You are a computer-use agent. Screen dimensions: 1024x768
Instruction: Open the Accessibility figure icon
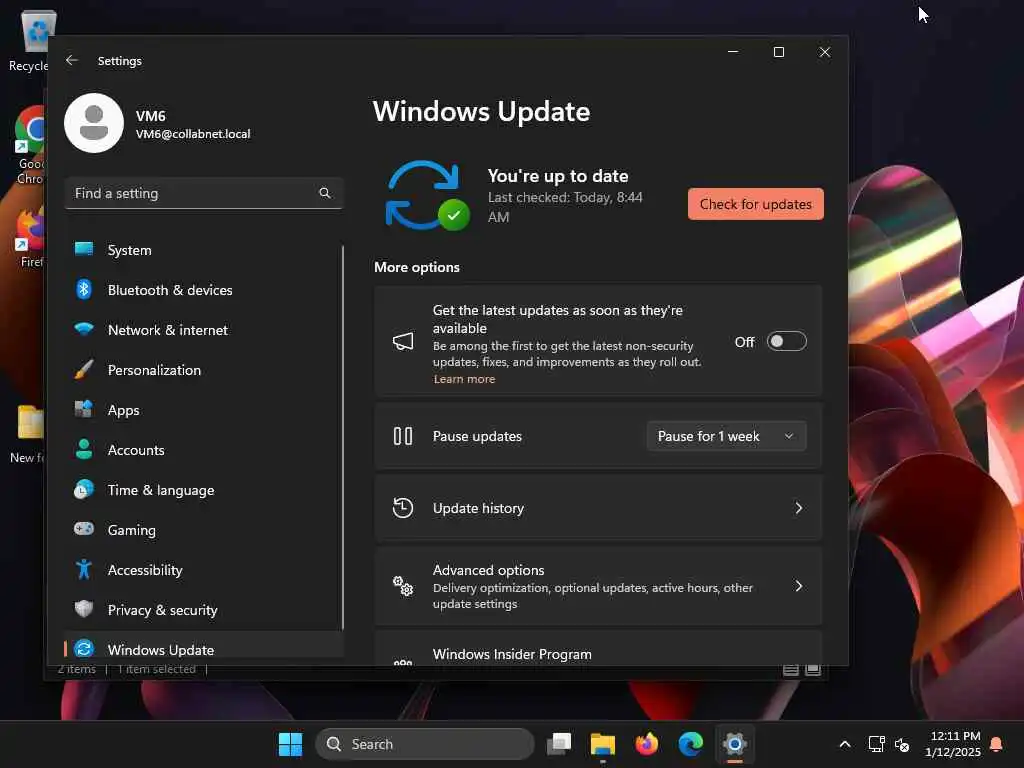click(84, 569)
